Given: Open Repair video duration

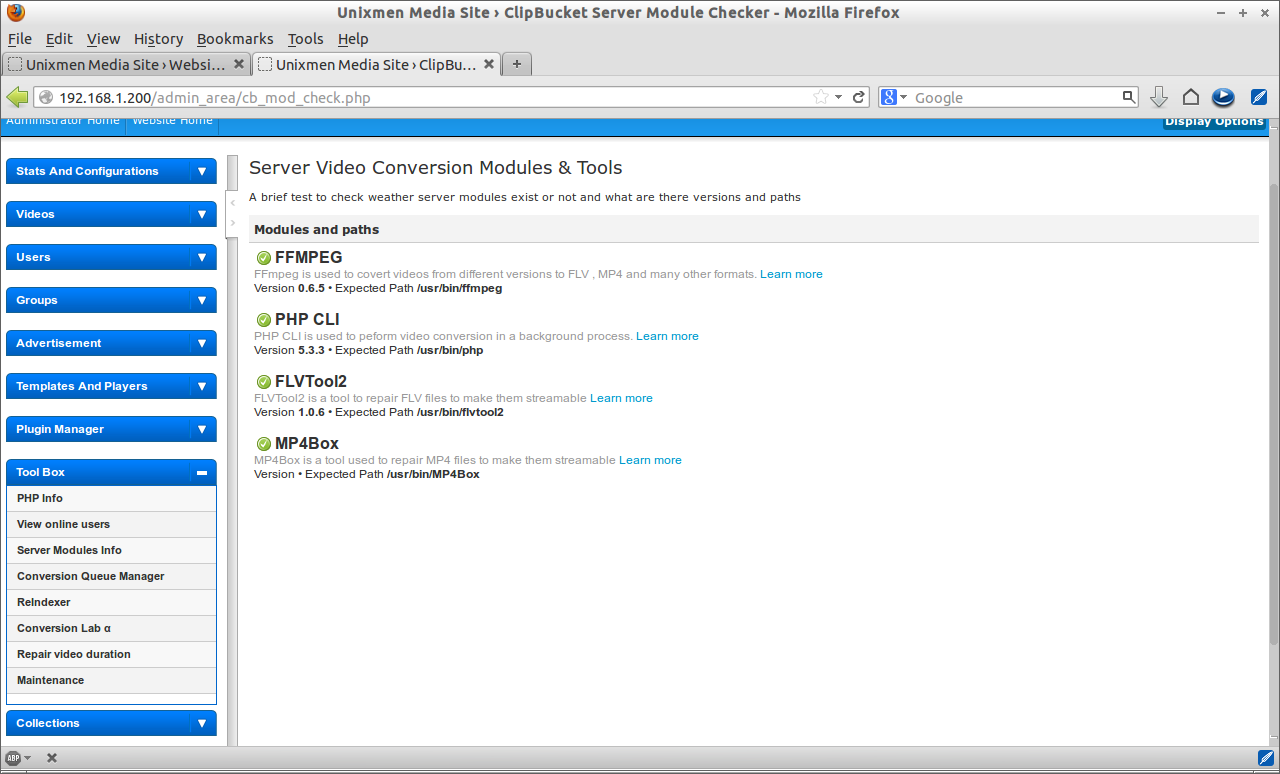Looking at the screenshot, I should click(111, 654).
